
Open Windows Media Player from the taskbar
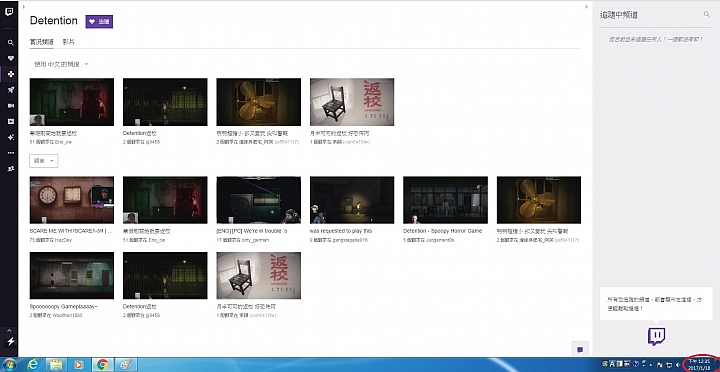pos(79,365)
